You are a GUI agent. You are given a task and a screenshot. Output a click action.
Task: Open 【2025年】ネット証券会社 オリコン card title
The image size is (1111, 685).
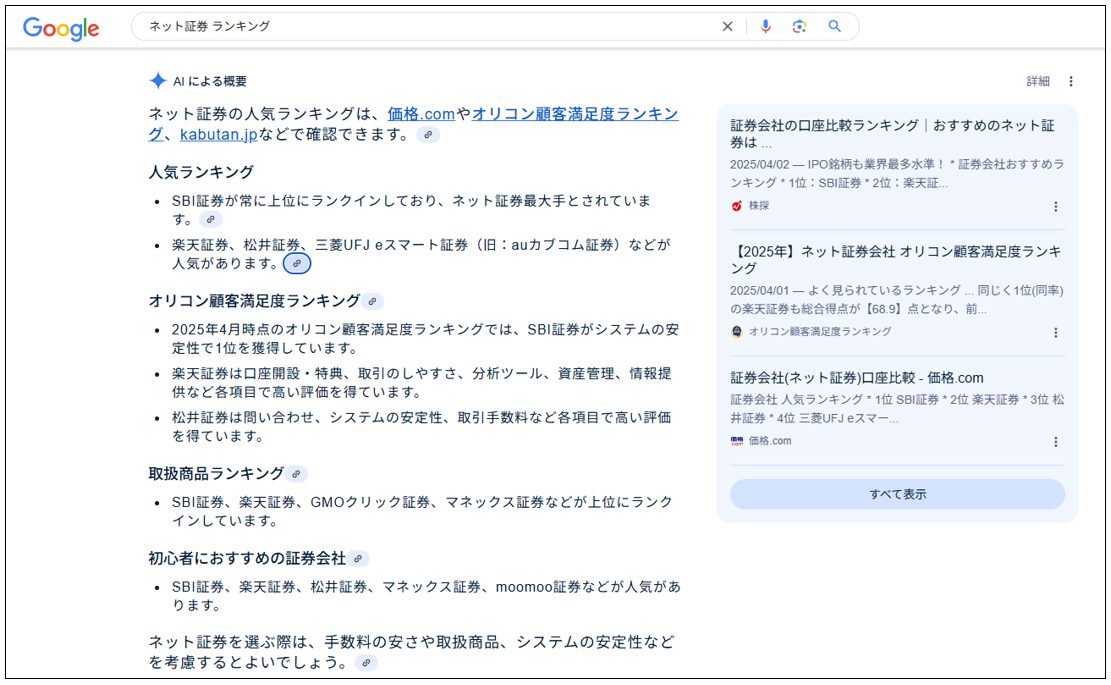pos(896,259)
